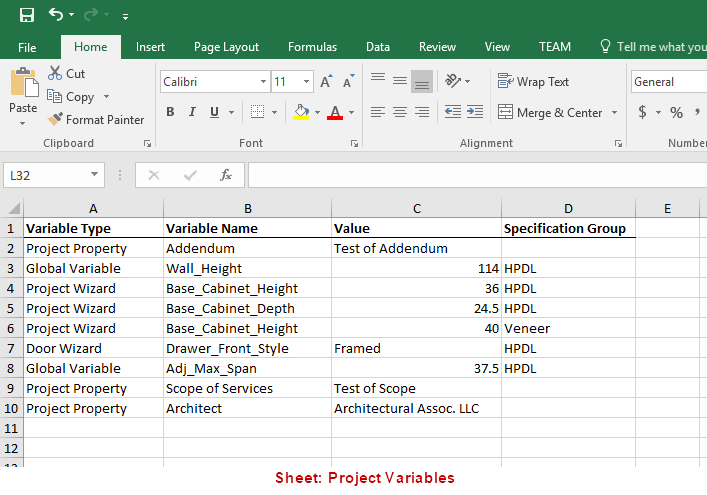This screenshot has width=707, height=495.
Task: Expand the Font Color palette arrow
Action: click(352, 112)
